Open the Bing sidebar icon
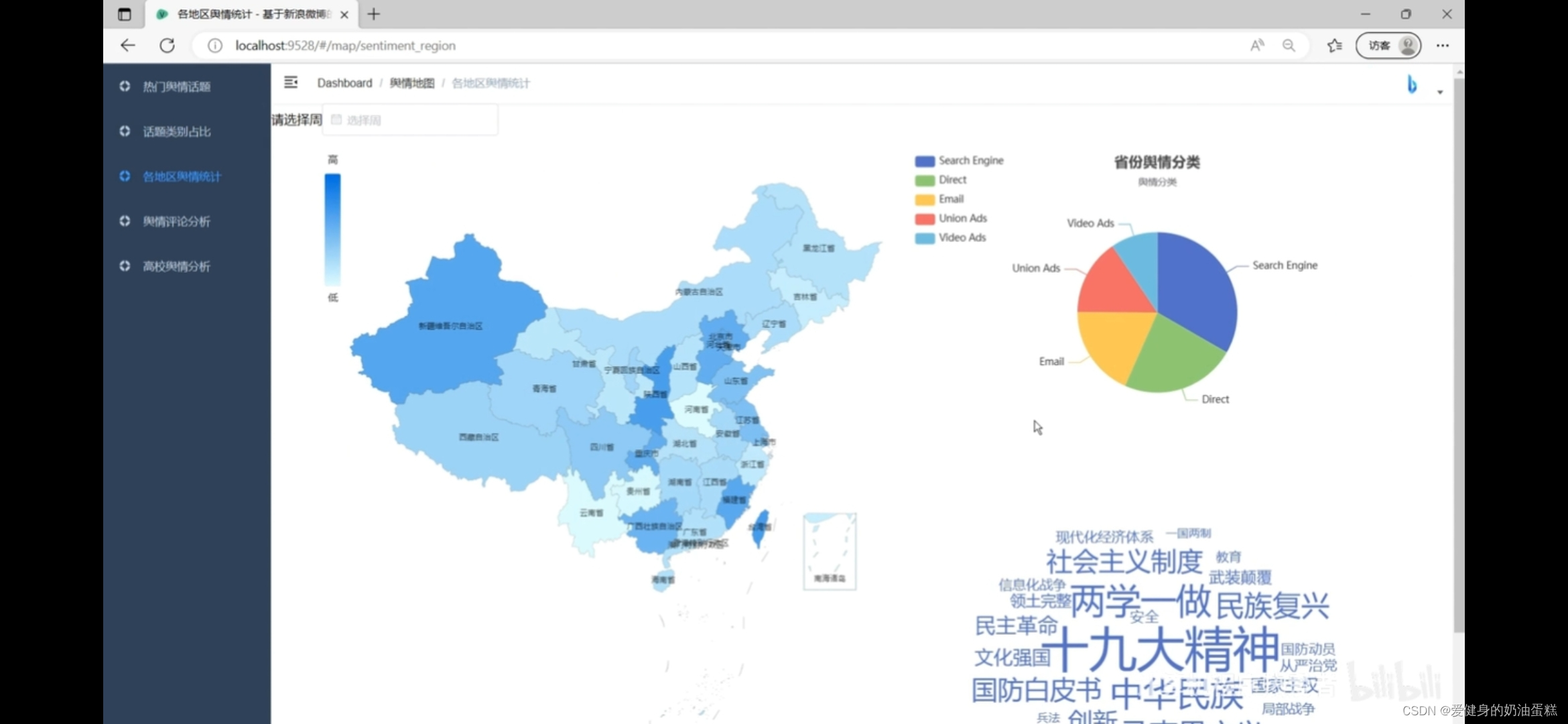The width and height of the screenshot is (1568, 724). pyautogui.click(x=1412, y=85)
